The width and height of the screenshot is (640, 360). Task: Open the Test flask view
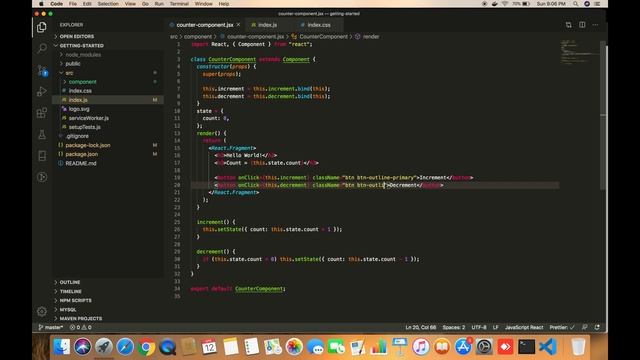42,134
